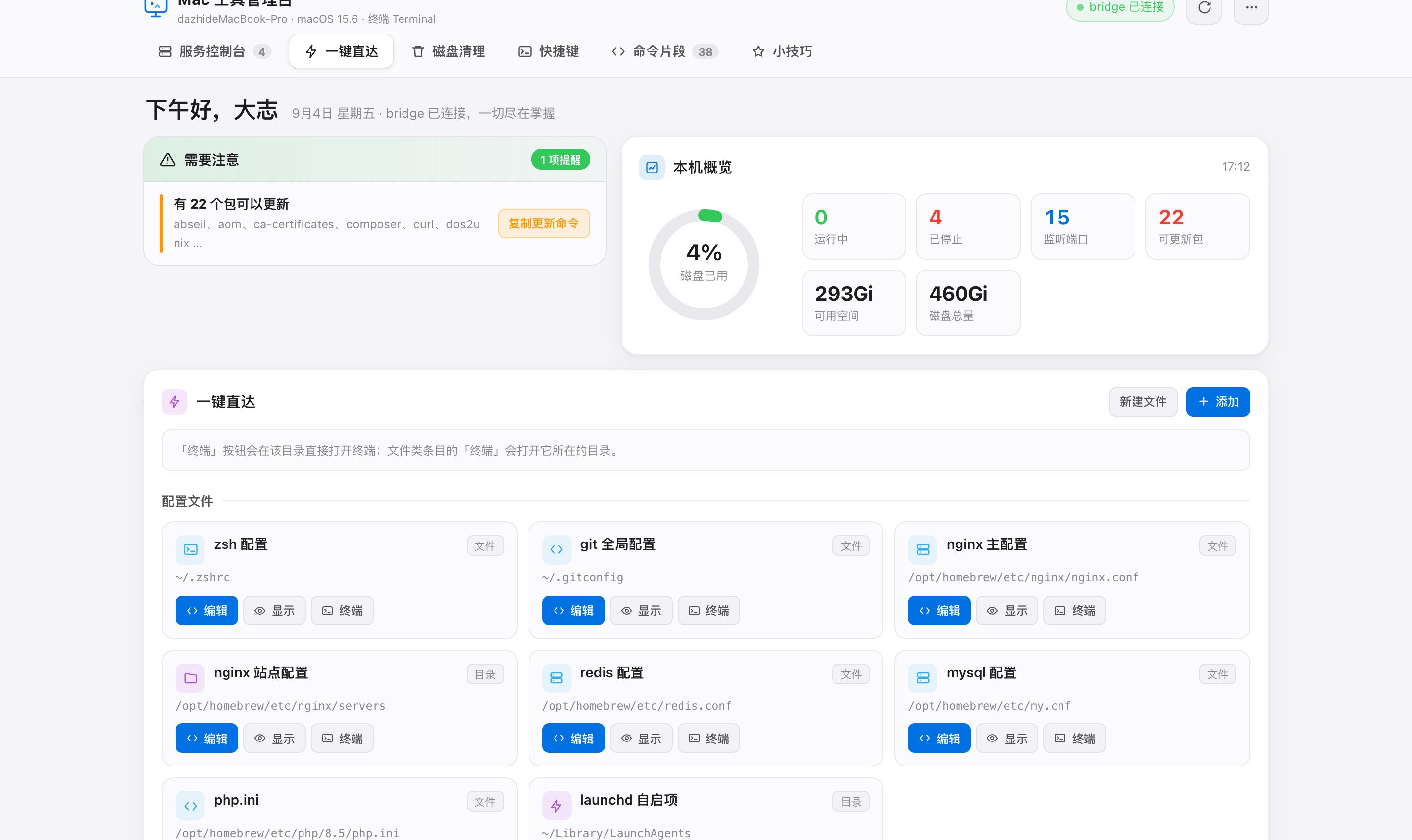The height and width of the screenshot is (840, 1412).
Task: Click the server icon on mysql 配置 card
Action: [x=923, y=678]
